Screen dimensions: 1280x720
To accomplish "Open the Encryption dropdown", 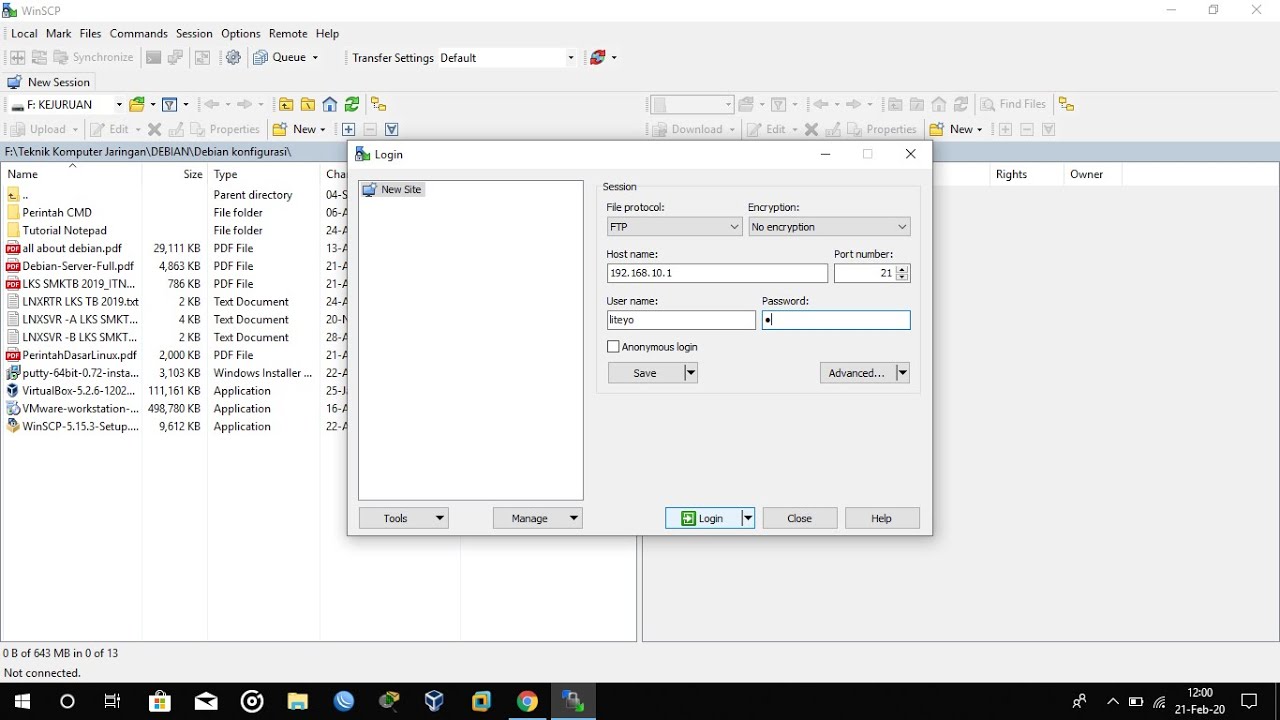I will coord(829,227).
